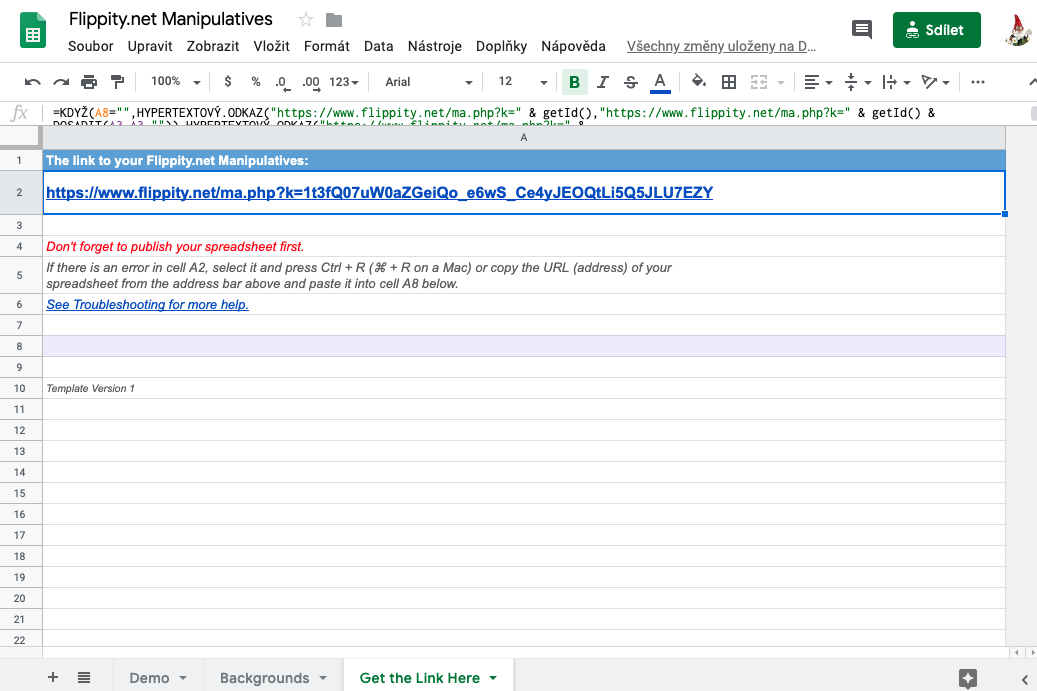Select the purple cell A8
This screenshot has width=1037, height=691.
coord(524,346)
